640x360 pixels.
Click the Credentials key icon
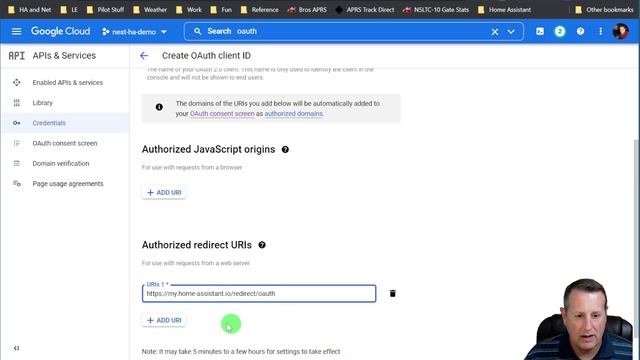[16, 123]
